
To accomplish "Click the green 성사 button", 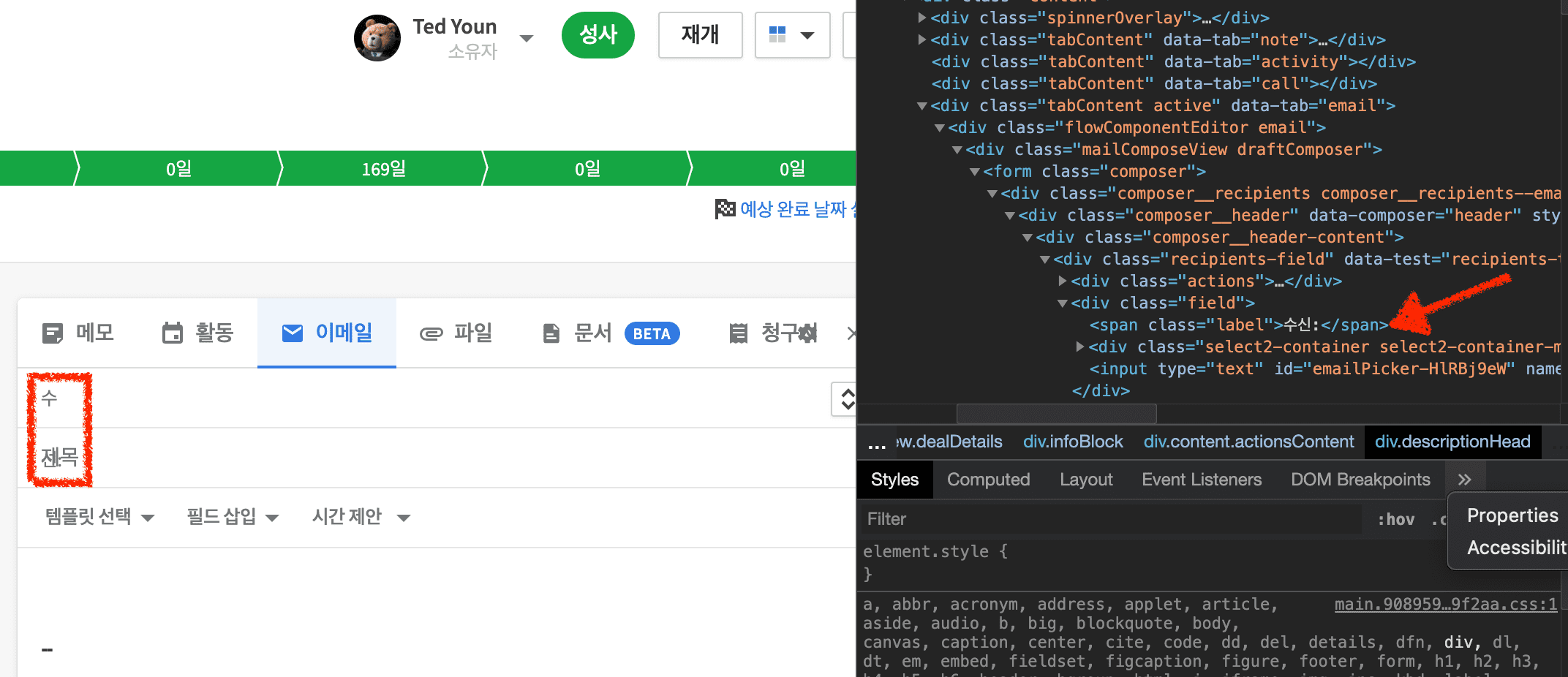I will click(598, 34).
